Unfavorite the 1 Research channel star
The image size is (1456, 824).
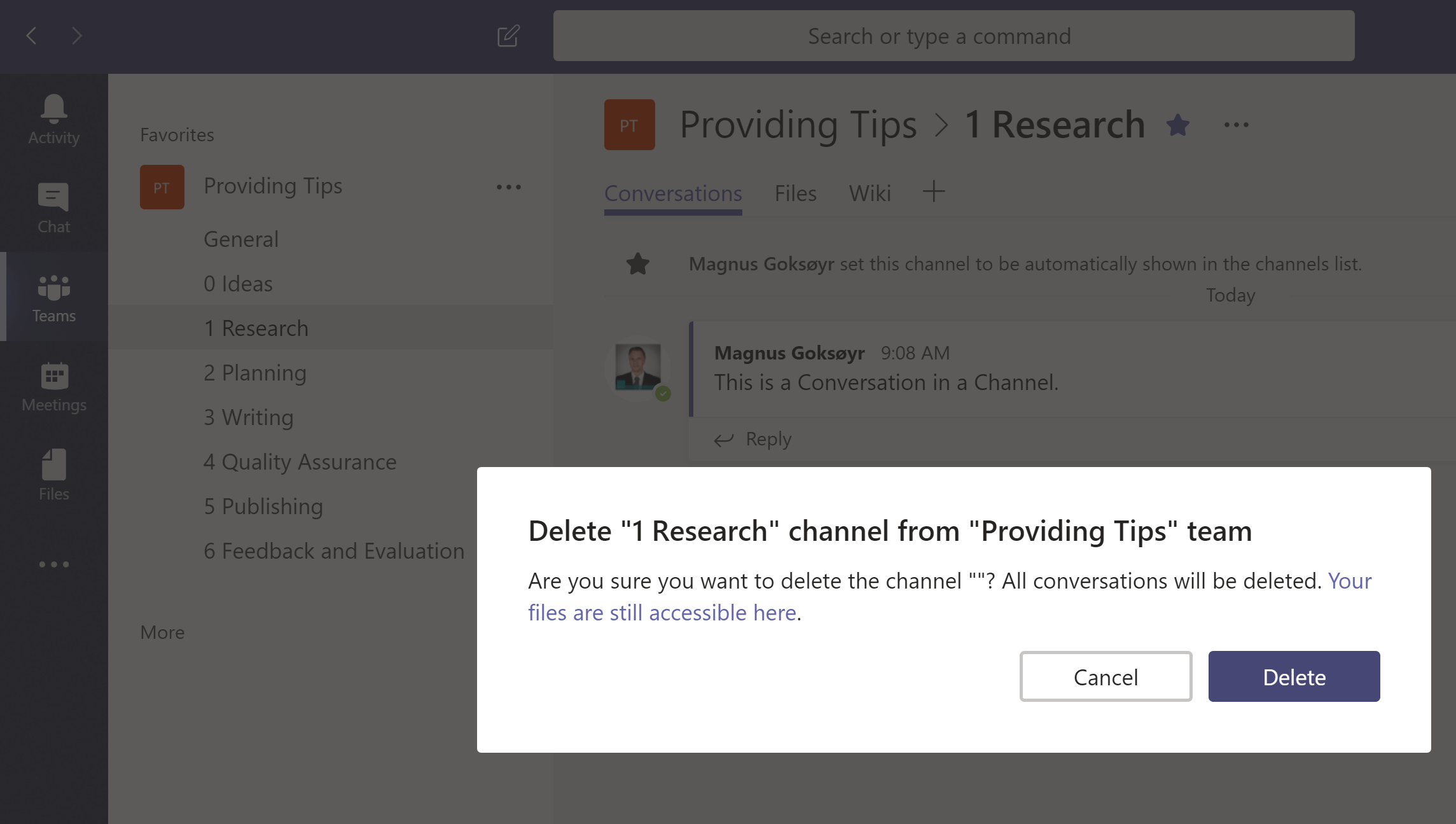pyautogui.click(x=1177, y=125)
